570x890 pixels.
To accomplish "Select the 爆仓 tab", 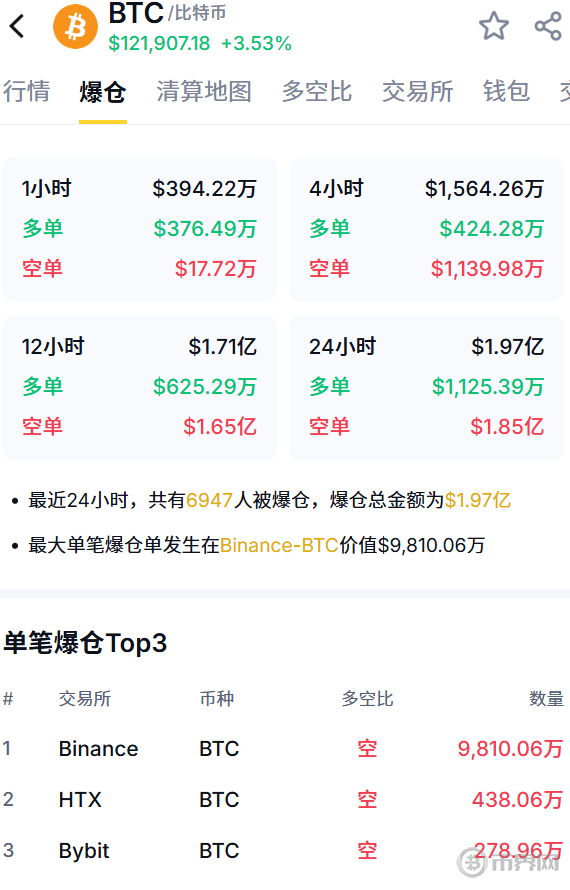I will pyautogui.click(x=103, y=91).
